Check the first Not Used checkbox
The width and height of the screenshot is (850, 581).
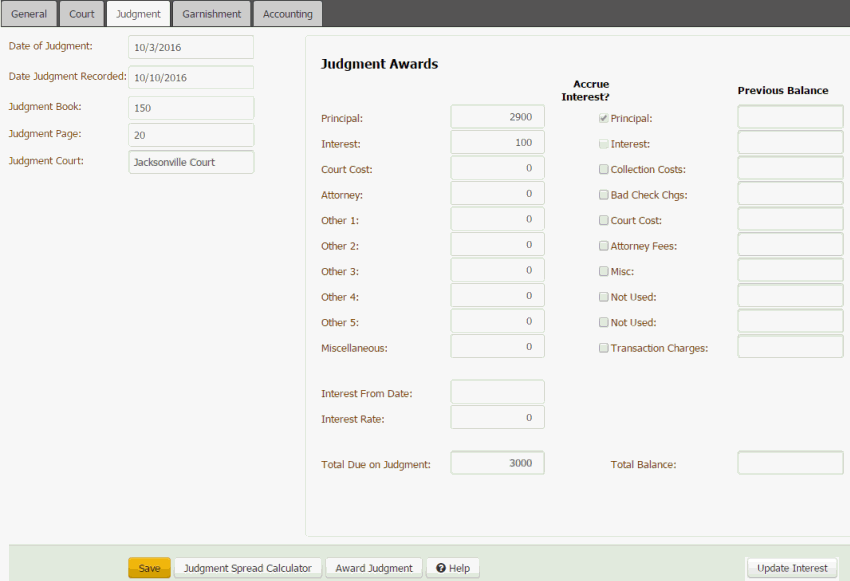point(602,296)
